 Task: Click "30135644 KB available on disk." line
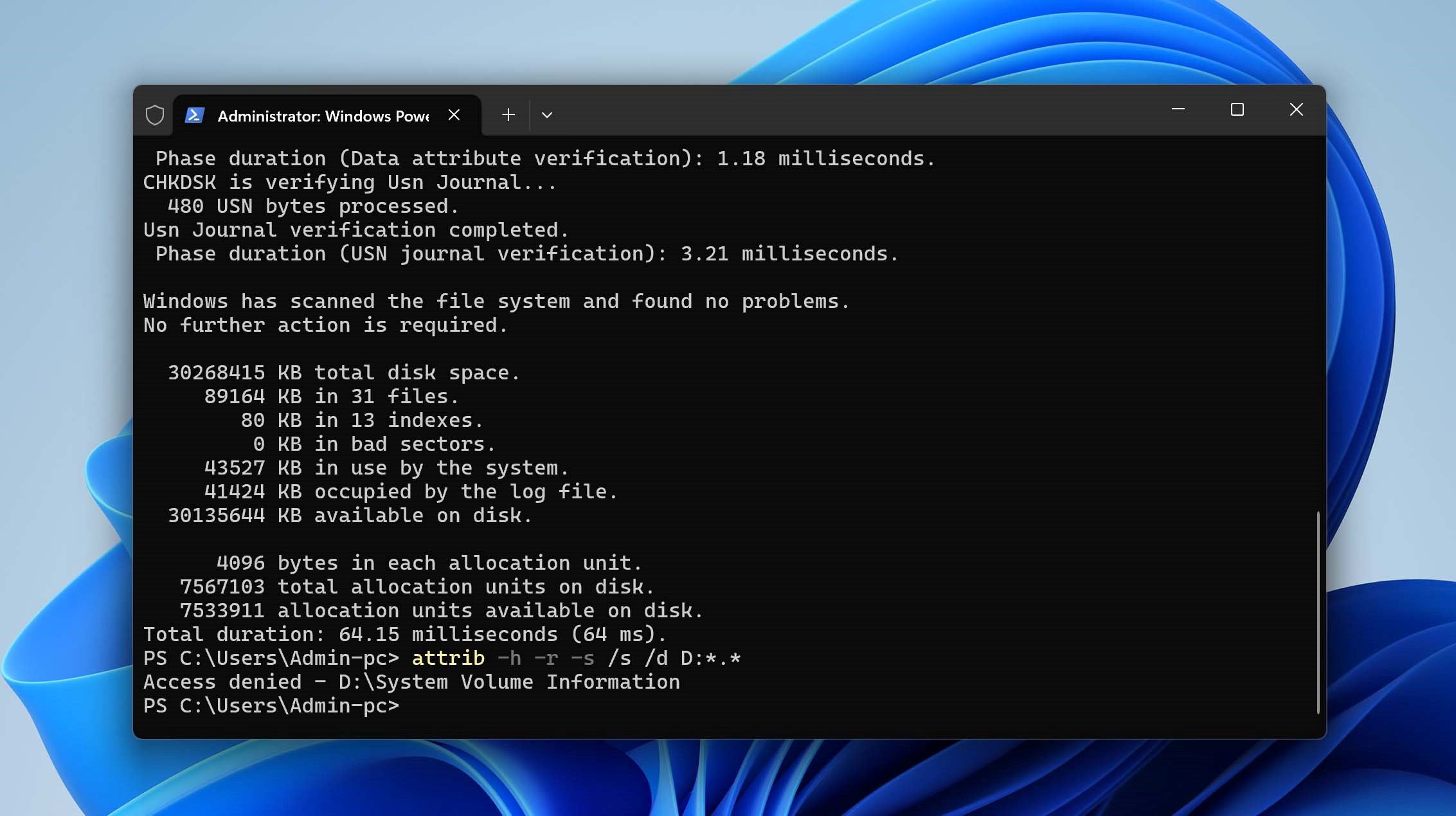[350, 516]
